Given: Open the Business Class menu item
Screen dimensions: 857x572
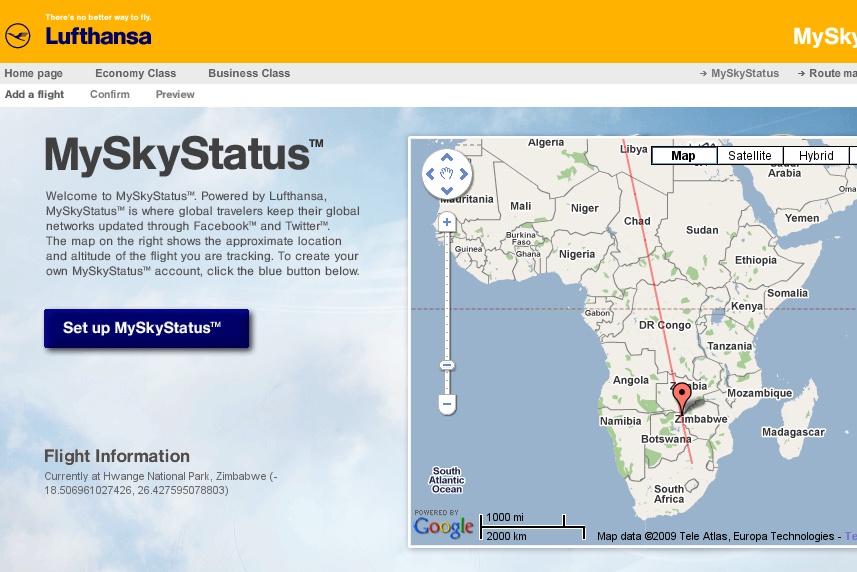Looking at the screenshot, I should [x=249, y=73].
